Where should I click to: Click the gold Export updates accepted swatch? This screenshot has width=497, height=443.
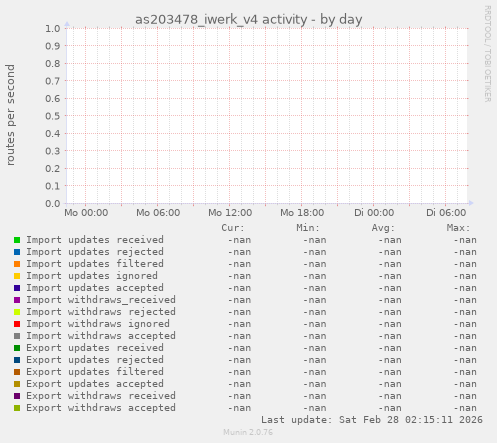(17, 384)
